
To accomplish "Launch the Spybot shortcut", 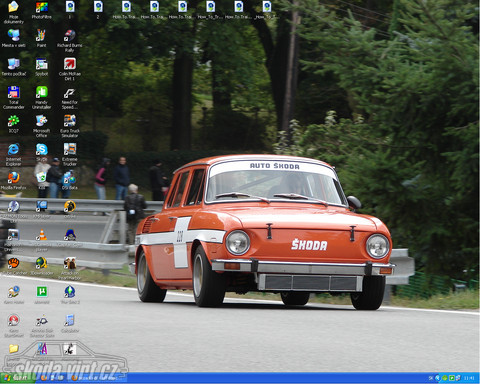I will pos(41,64).
